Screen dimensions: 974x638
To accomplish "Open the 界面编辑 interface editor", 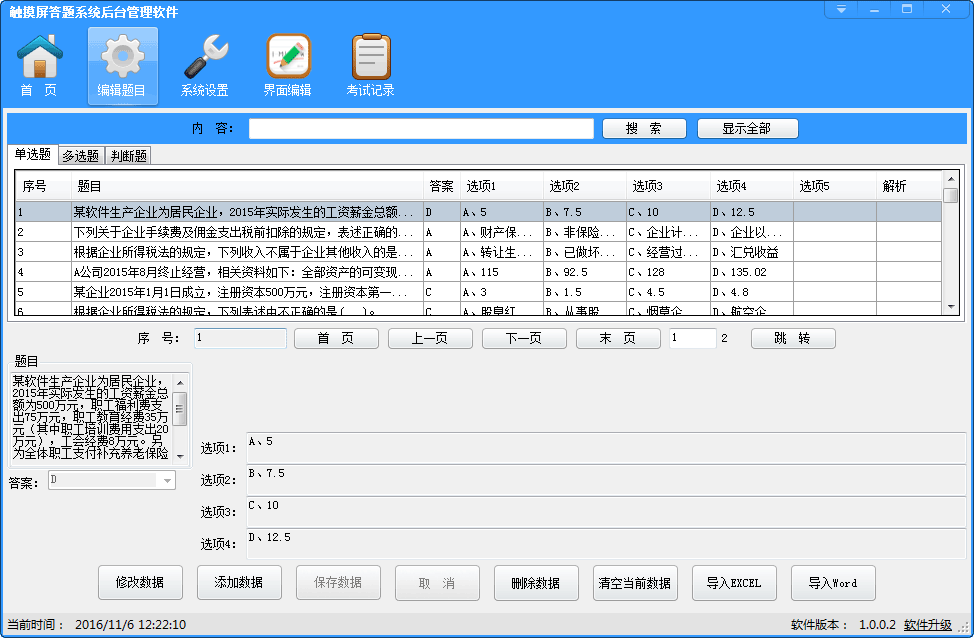I will pyautogui.click(x=288, y=64).
